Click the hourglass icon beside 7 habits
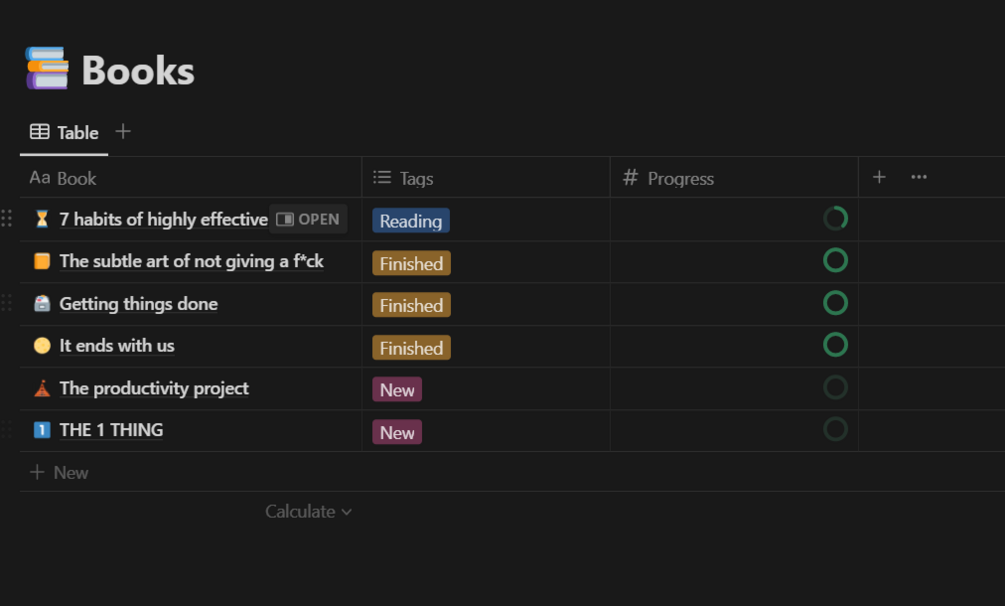Viewport: 1005px width, 606px height. coord(42,219)
